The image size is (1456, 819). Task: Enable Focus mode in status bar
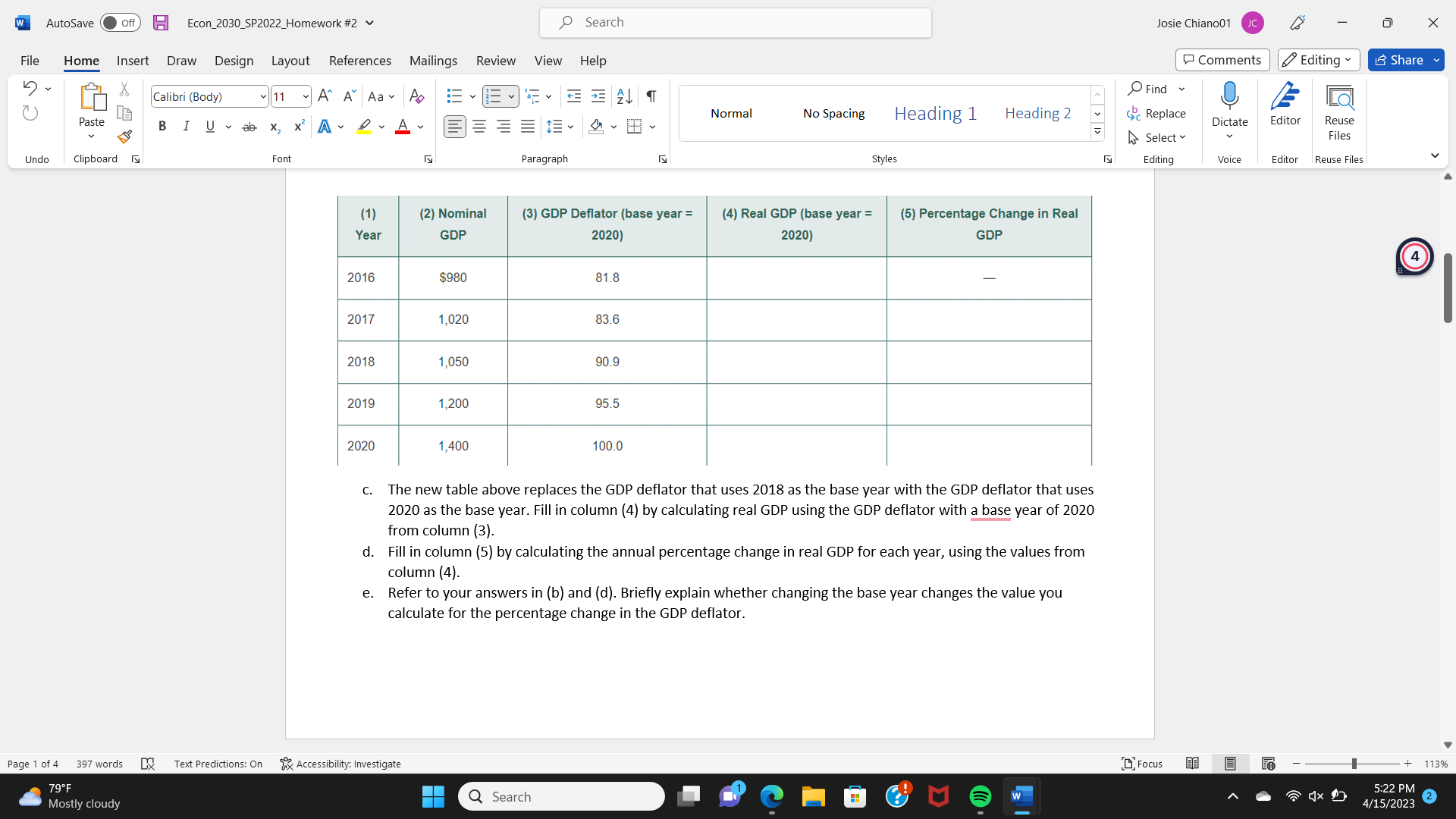click(x=1141, y=764)
